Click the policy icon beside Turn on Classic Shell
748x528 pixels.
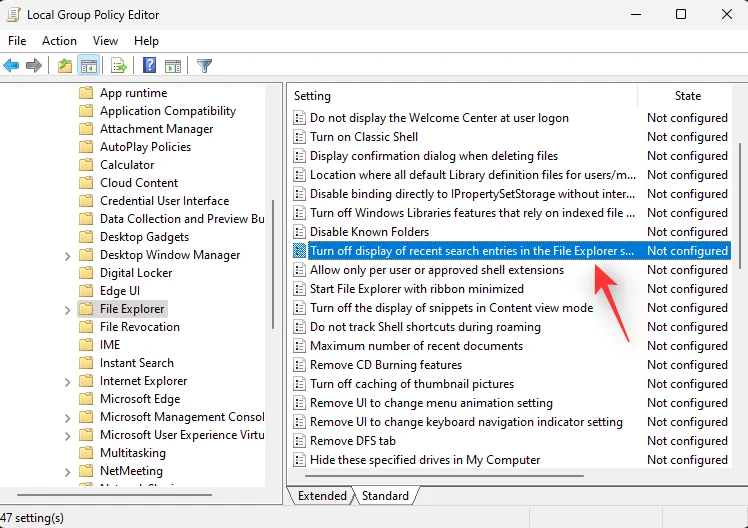[x=299, y=137]
